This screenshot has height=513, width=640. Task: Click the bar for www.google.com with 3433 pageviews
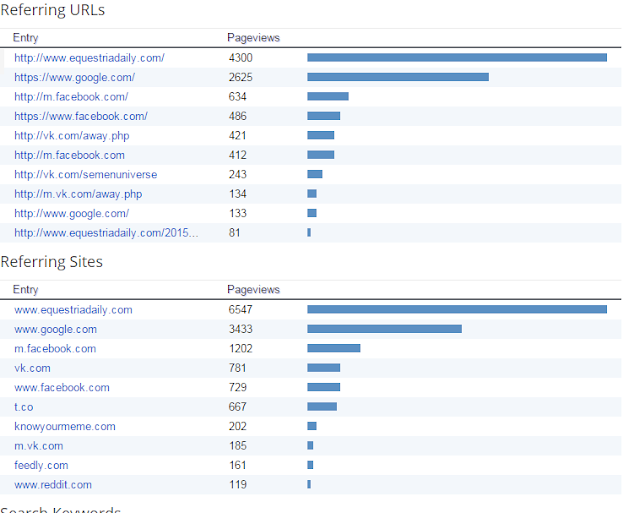click(x=384, y=329)
